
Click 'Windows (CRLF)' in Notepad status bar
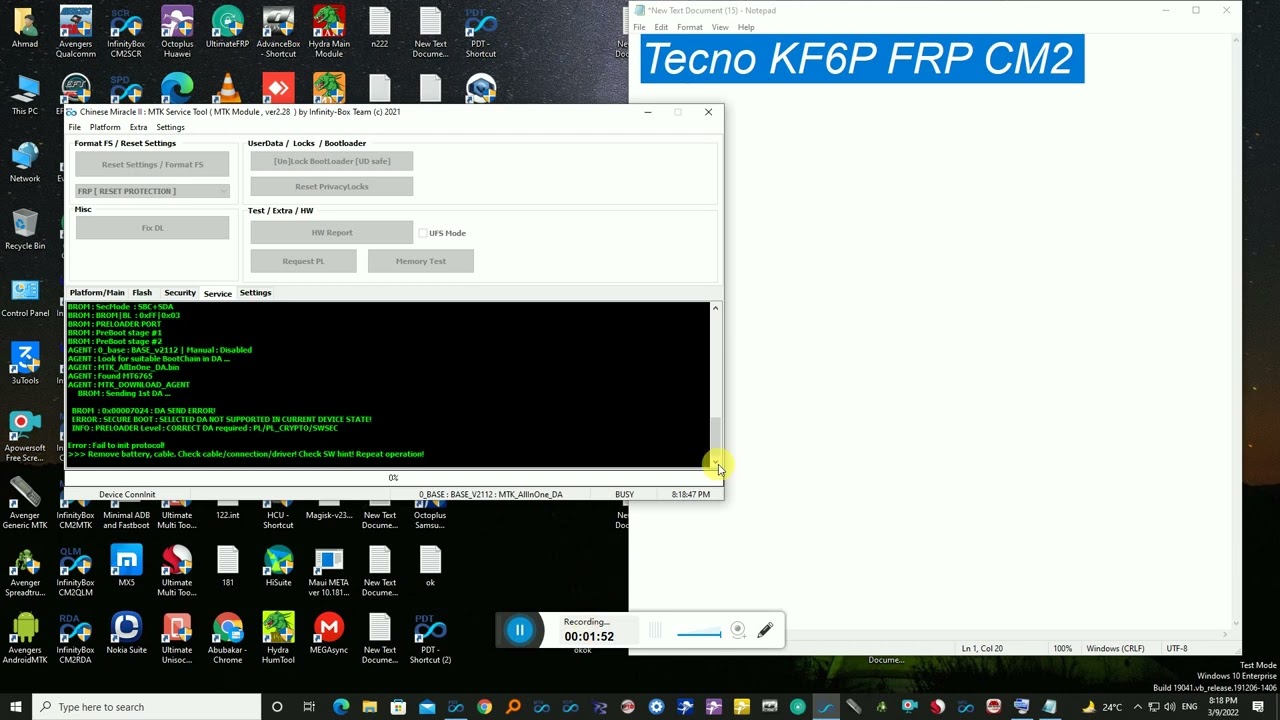[x=1116, y=649]
